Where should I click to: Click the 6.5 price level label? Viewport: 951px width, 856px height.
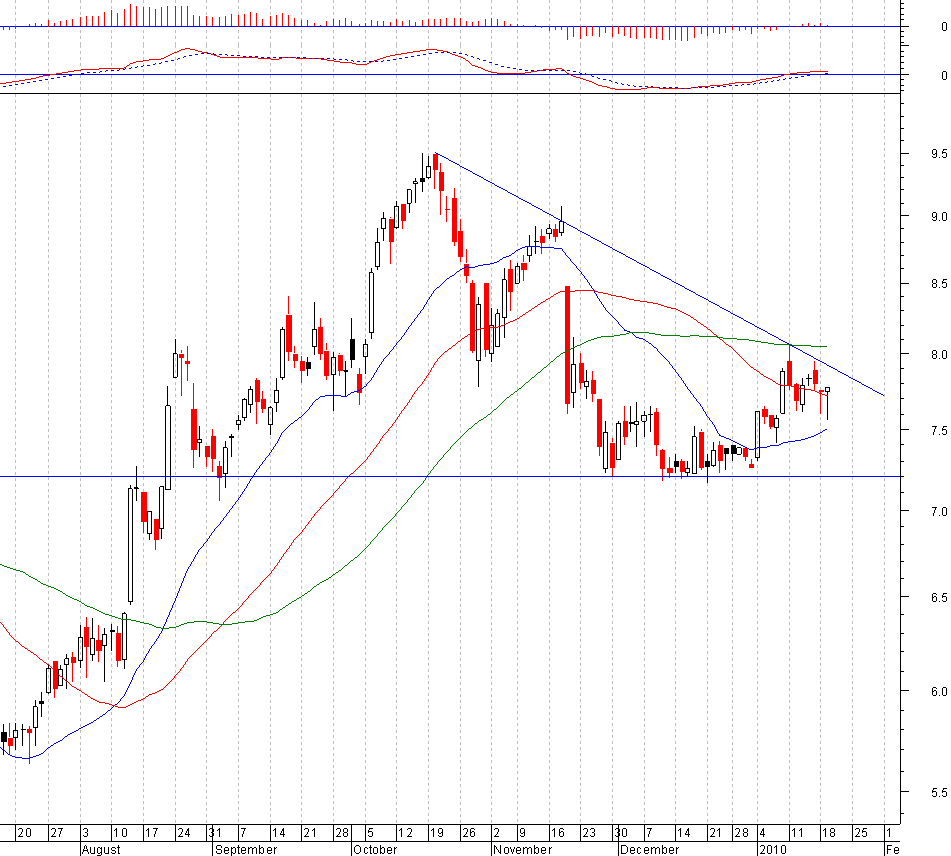pos(939,598)
